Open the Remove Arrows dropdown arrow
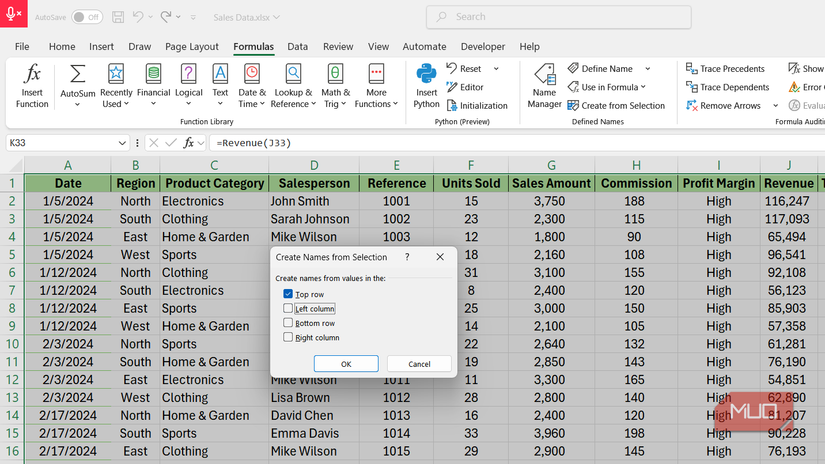The width and height of the screenshot is (825, 464). pos(776,106)
